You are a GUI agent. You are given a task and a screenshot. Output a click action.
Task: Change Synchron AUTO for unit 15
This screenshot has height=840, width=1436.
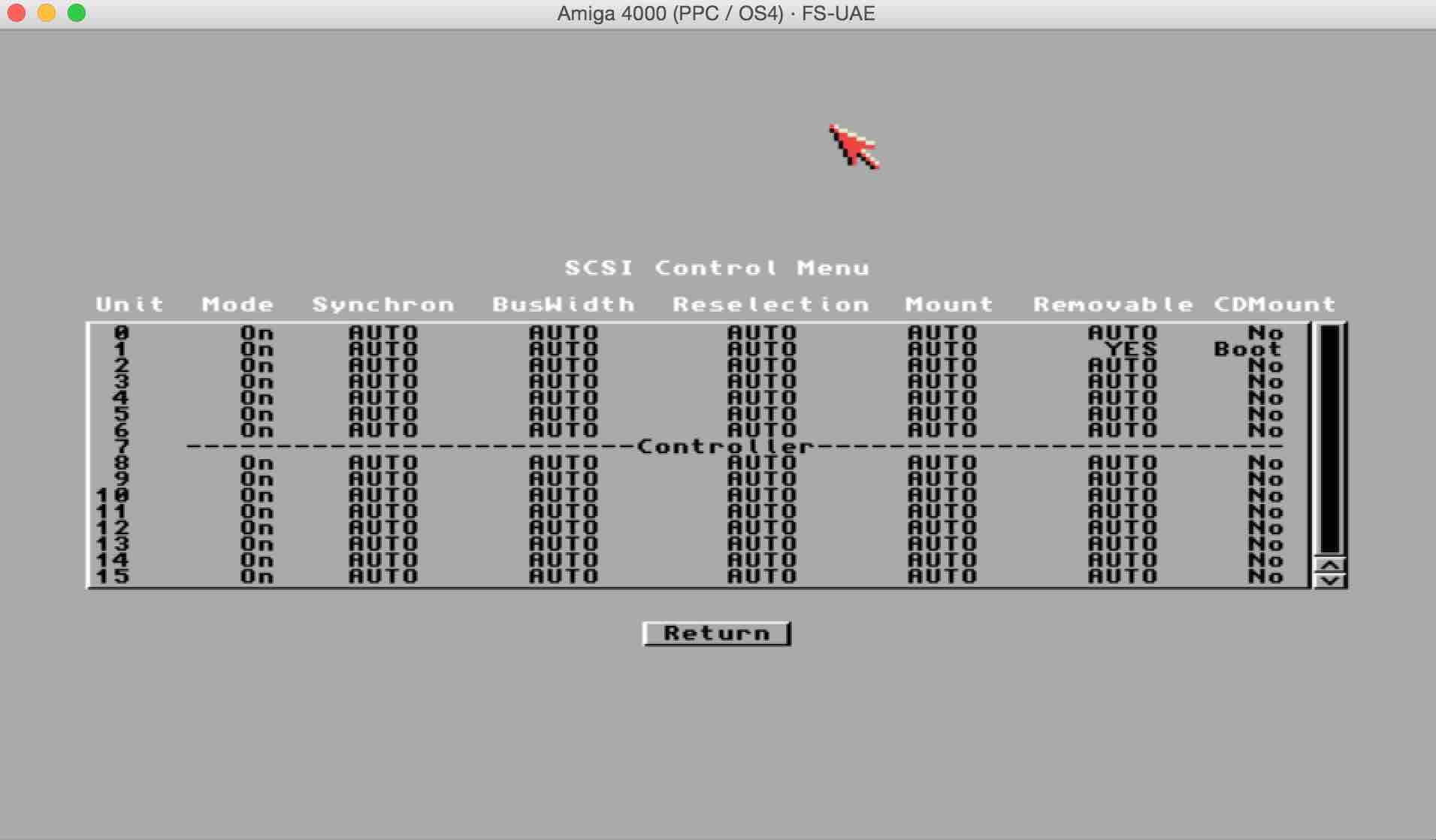[x=383, y=576]
